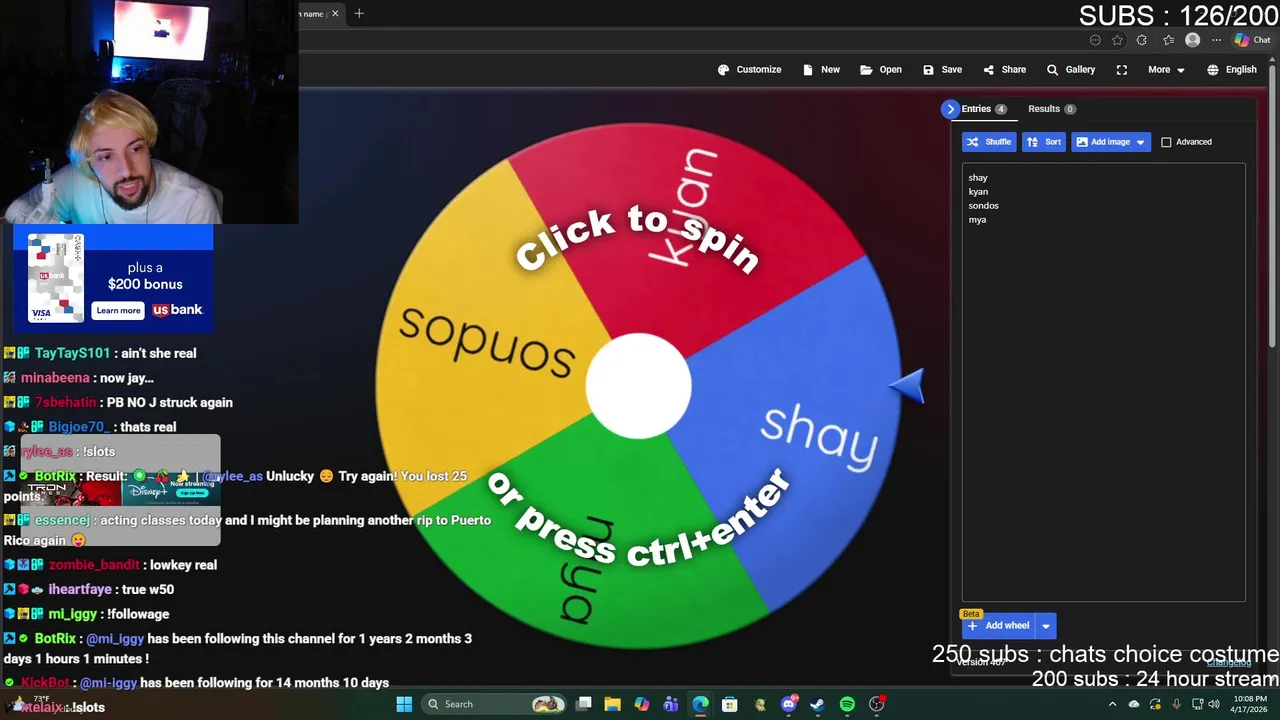Switch to the Results tab
The height and width of the screenshot is (720, 1280).
(1051, 109)
